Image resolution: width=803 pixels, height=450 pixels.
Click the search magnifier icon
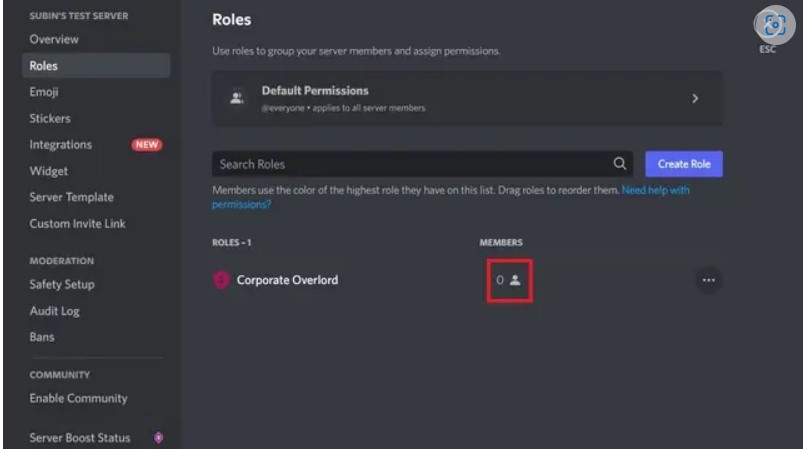point(620,164)
